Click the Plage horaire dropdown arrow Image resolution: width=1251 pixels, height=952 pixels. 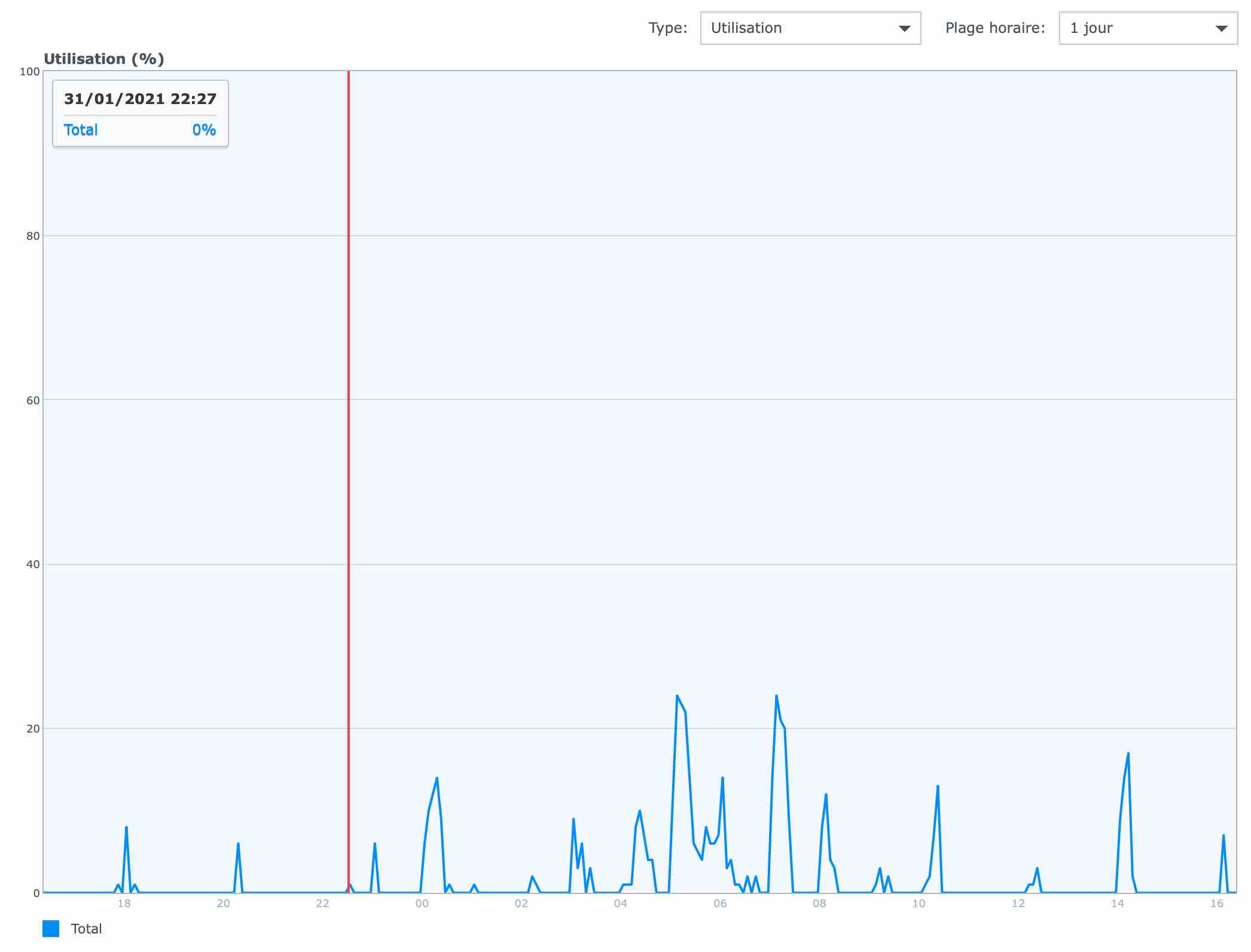click(x=1221, y=29)
